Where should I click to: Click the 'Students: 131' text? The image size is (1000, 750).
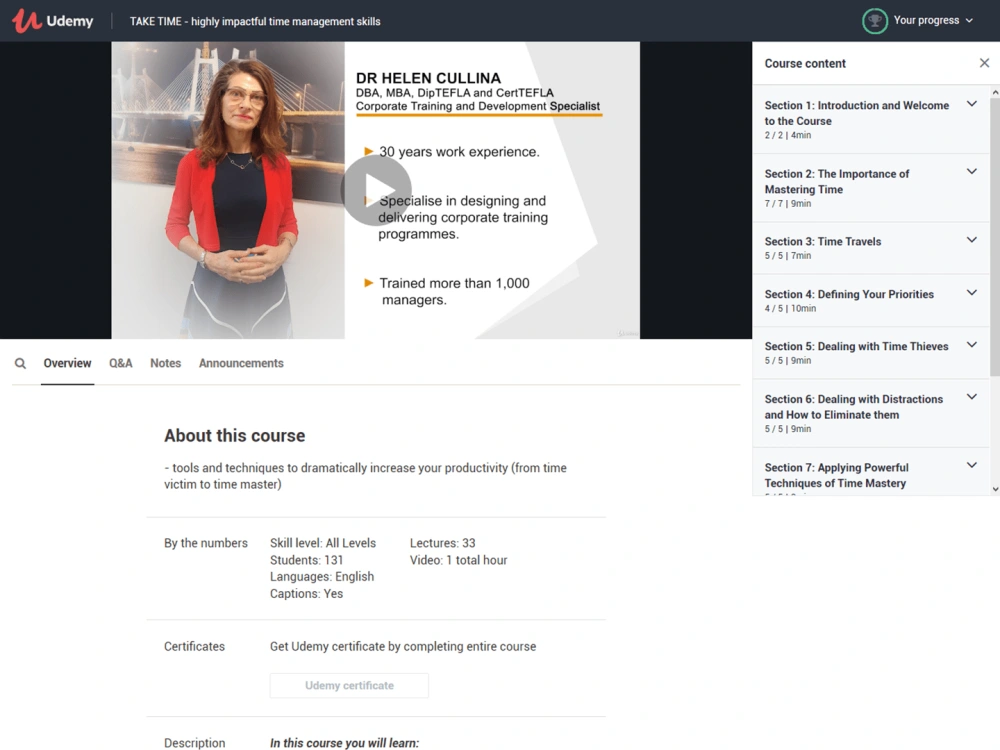coord(306,560)
